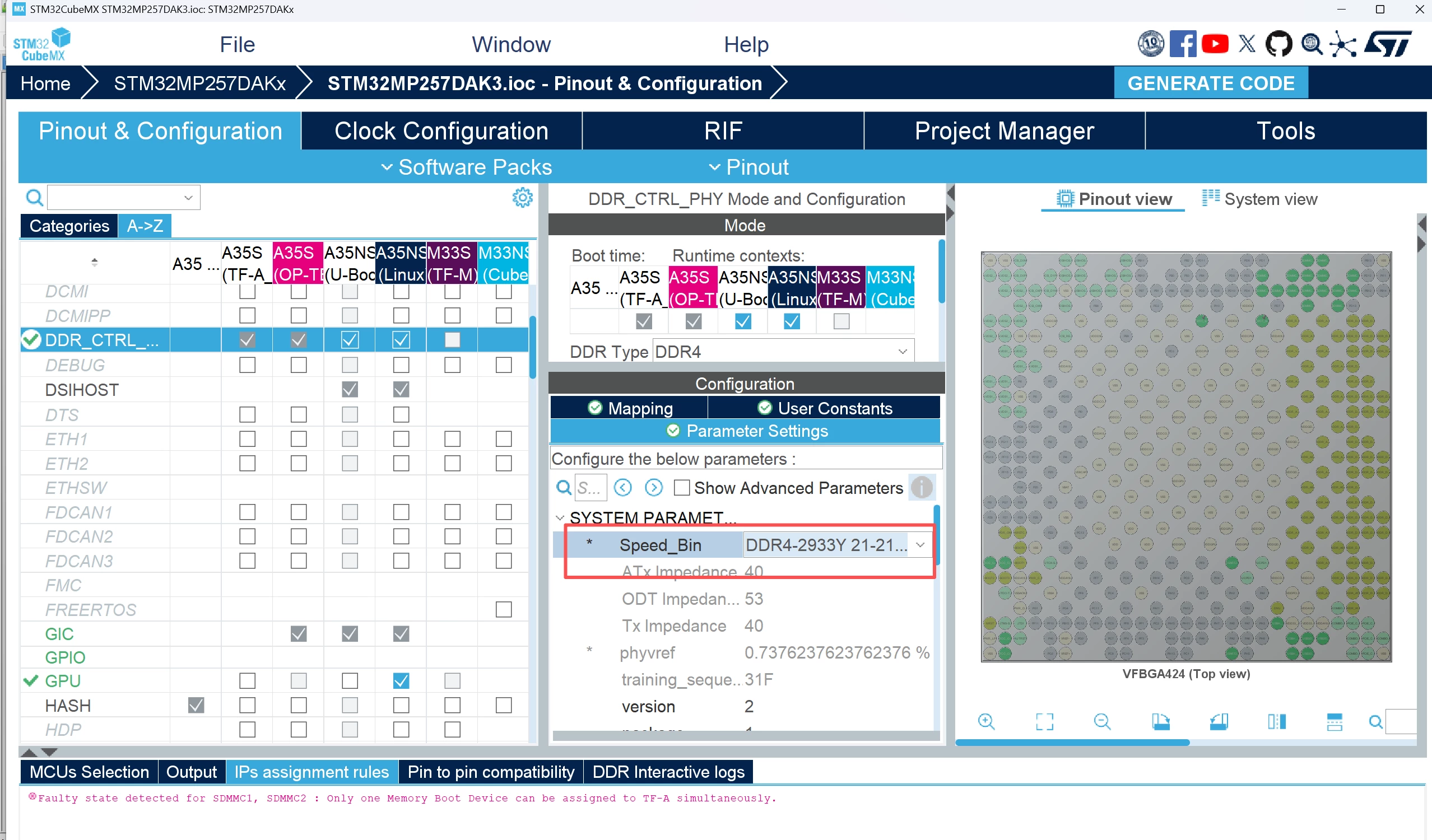Click the categories search magnifier icon

(34, 198)
